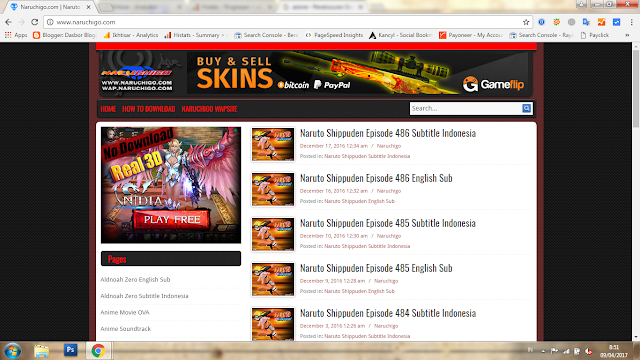This screenshot has width=640, height=360.
Task: Open Anime Soundtrack page
Action: click(x=126, y=329)
